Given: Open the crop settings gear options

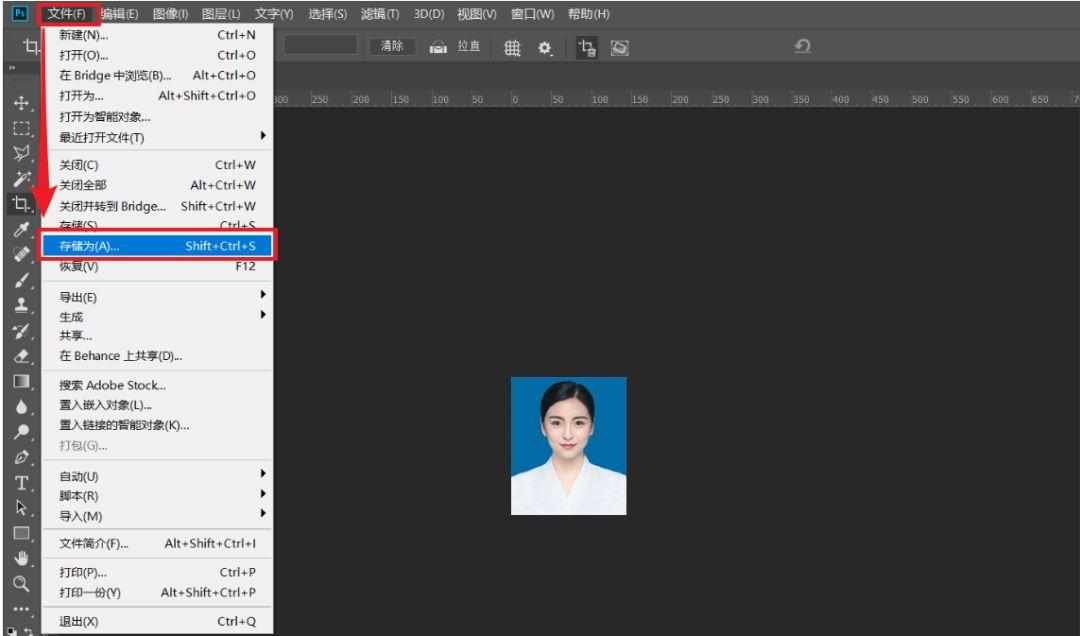Looking at the screenshot, I should click(x=545, y=47).
